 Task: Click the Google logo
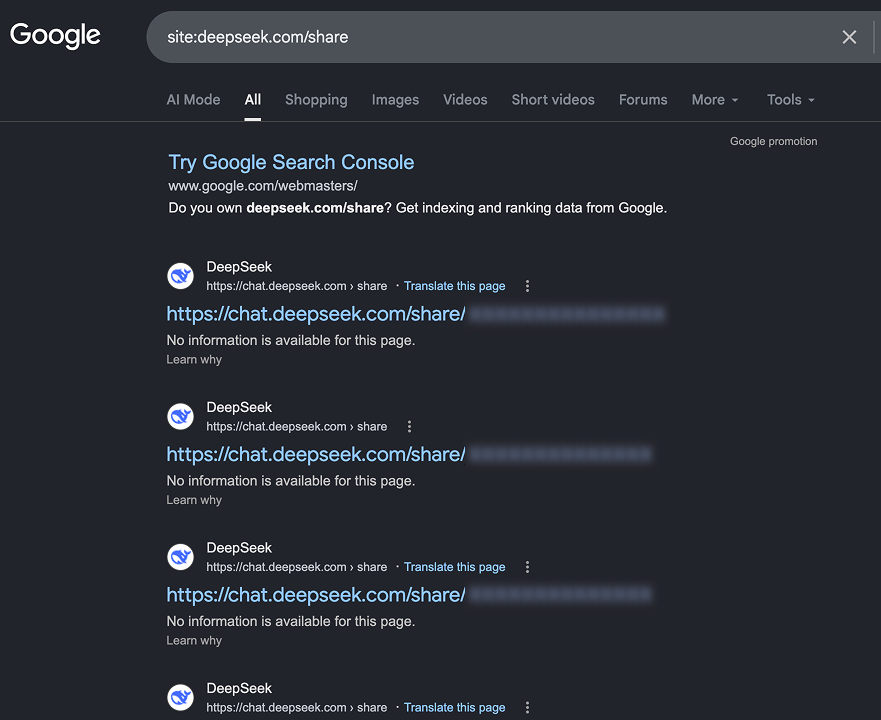(x=55, y=35)
